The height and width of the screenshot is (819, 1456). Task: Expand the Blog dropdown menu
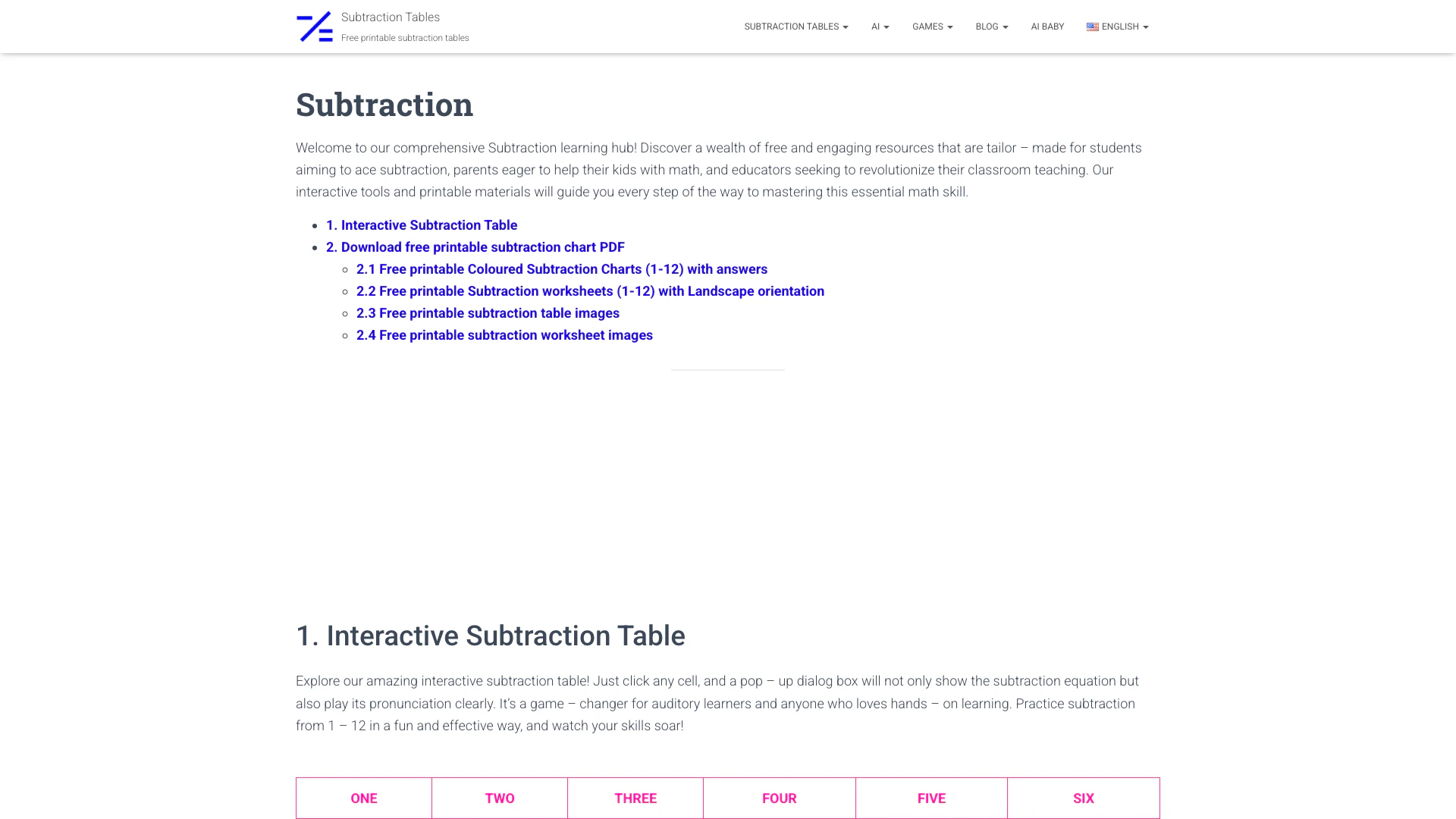coord(991,27)
